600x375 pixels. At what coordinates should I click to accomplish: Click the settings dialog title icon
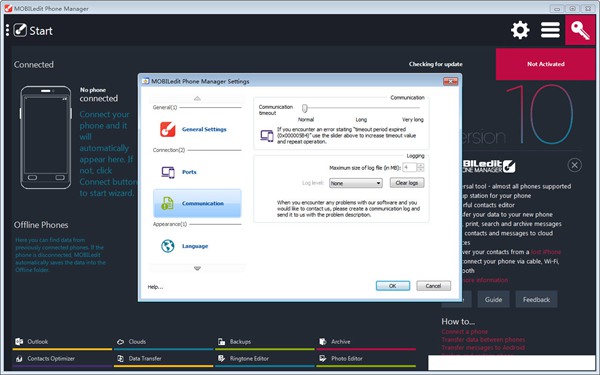point(145,81)
